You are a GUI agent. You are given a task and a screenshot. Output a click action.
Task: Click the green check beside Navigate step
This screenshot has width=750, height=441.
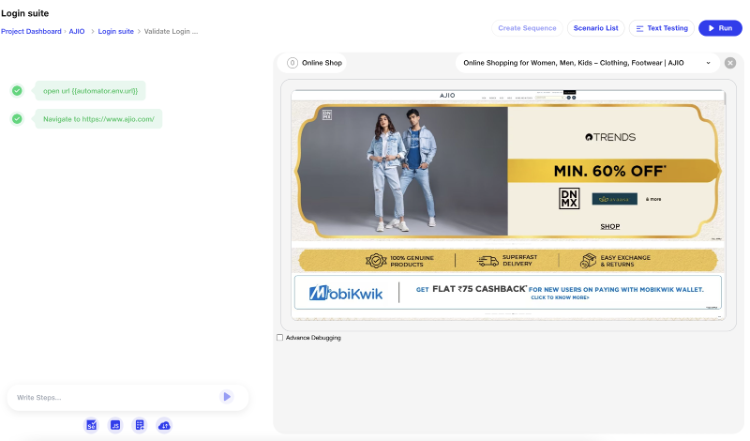coord(17,119)
